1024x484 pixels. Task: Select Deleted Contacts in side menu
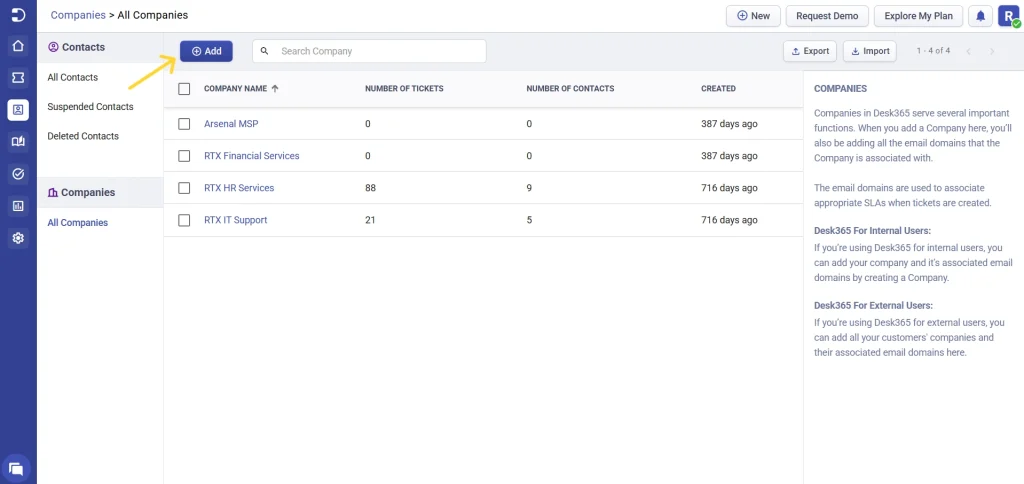point(83,136)
